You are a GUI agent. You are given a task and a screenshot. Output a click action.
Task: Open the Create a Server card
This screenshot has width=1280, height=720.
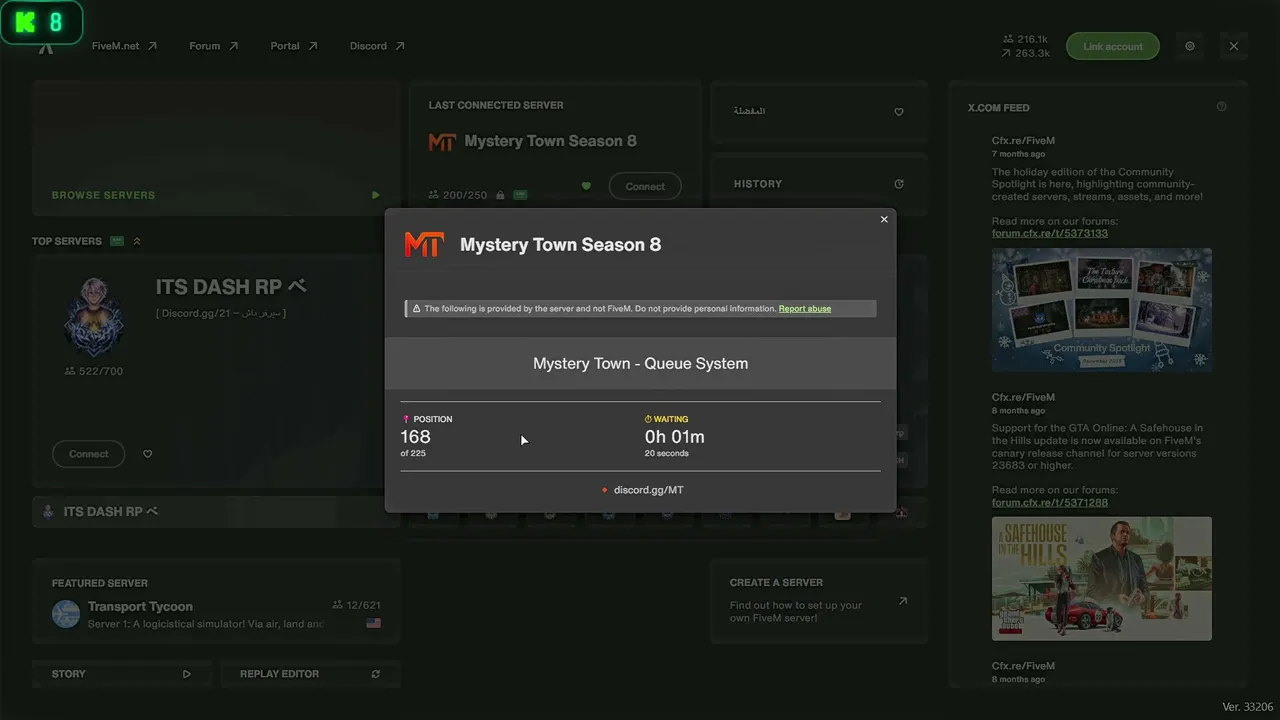point(819,602)
